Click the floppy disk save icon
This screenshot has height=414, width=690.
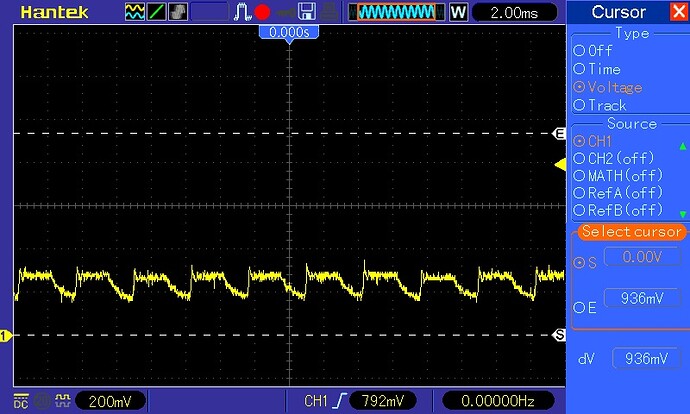click(307, 12)
